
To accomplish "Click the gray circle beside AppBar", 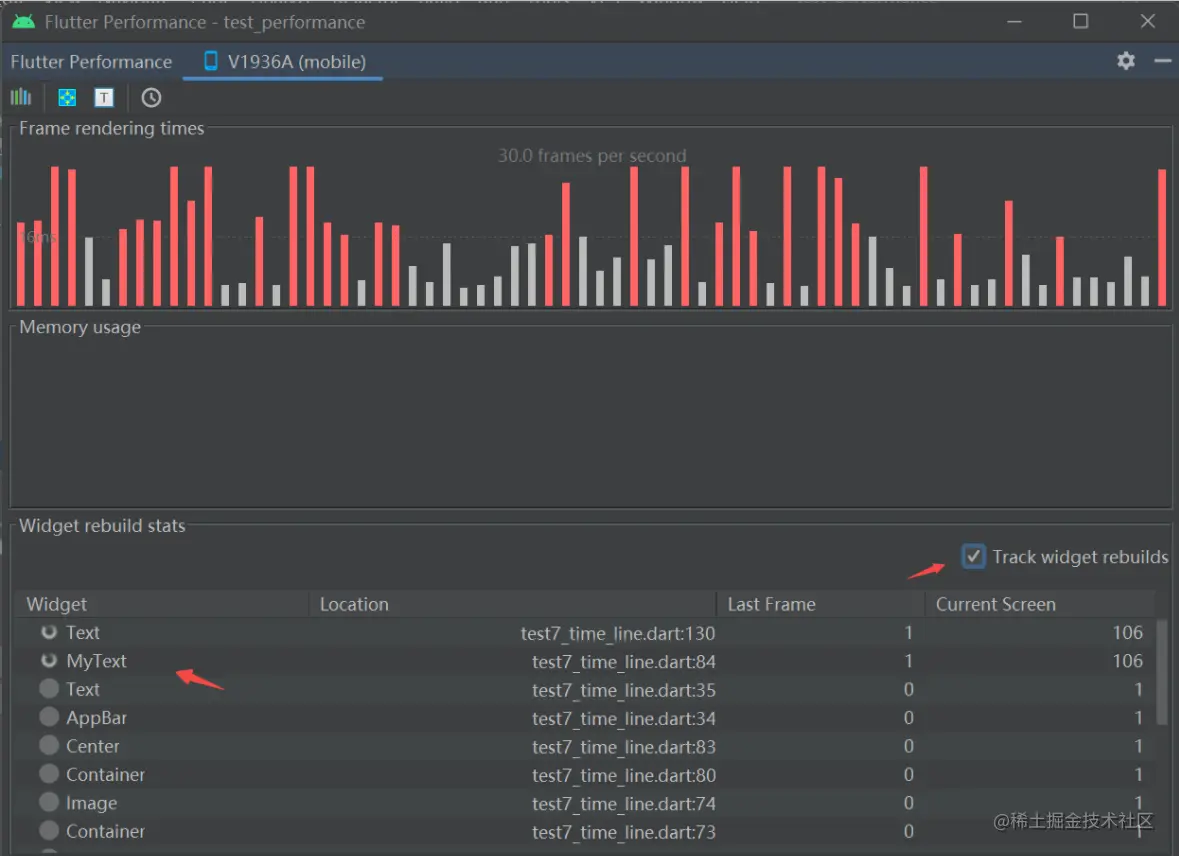I will click(49, 717).
